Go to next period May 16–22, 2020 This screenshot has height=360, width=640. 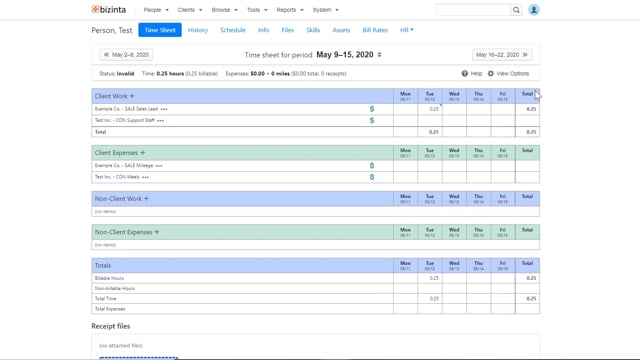(502, 55)
